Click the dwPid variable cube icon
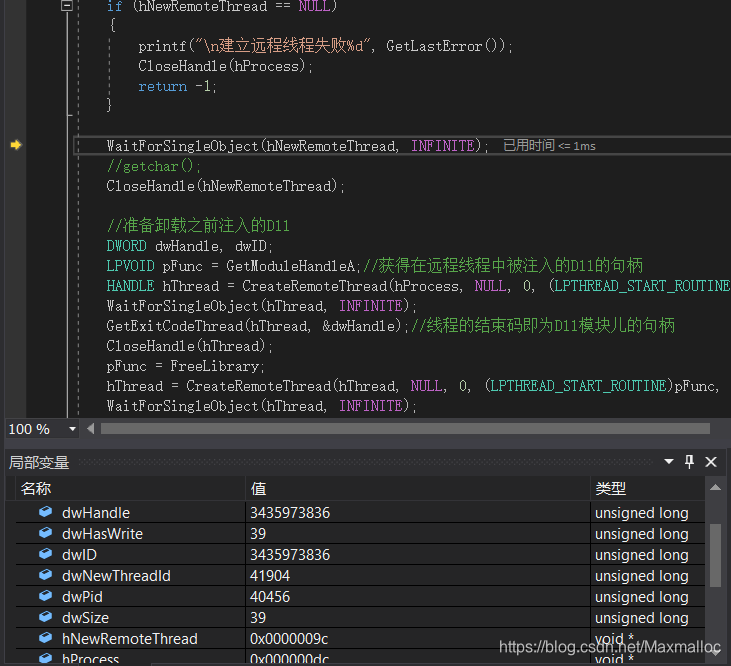The height and width of the screenshot is (666, 731). (45, 596)
